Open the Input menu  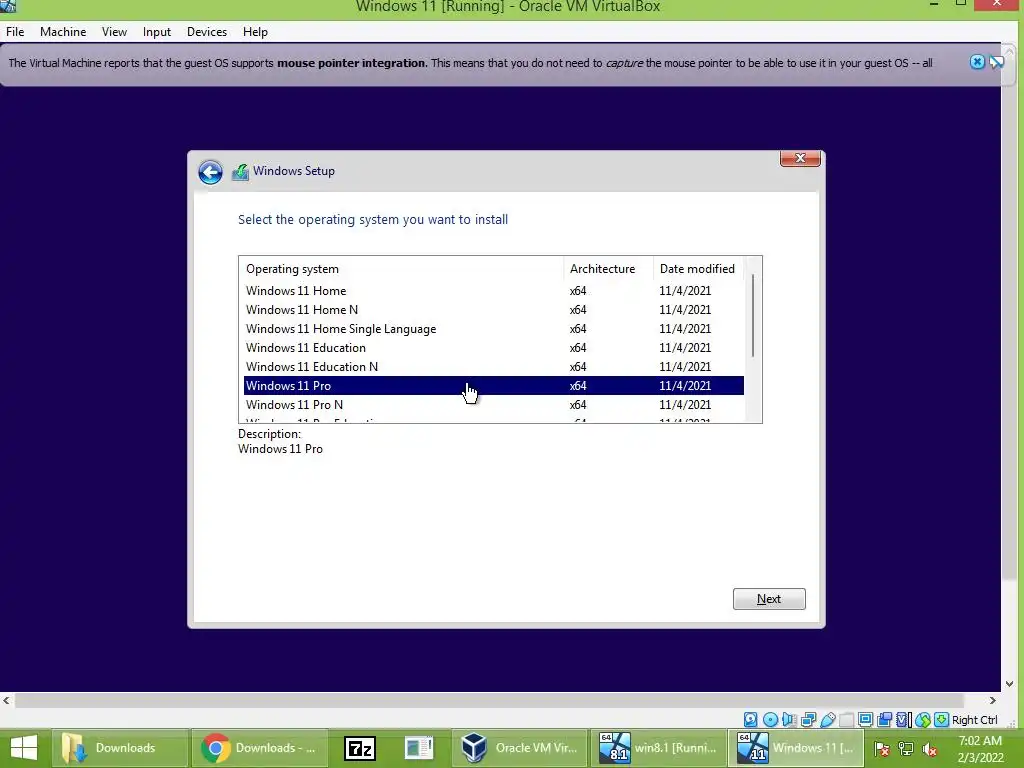[157, 32]
